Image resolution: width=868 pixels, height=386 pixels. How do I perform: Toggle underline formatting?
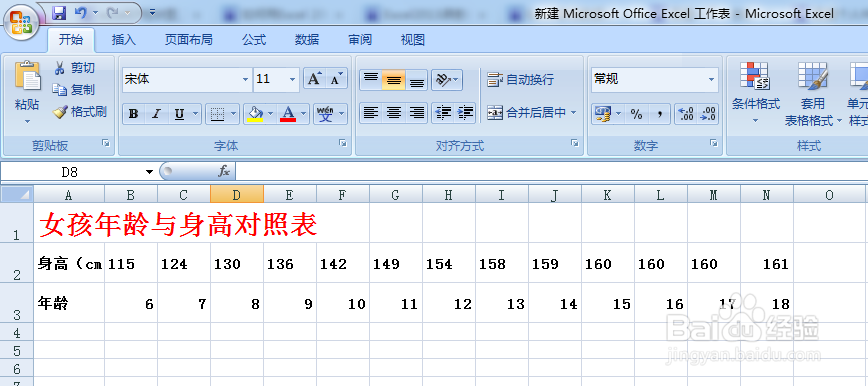(x=179, y=114)
